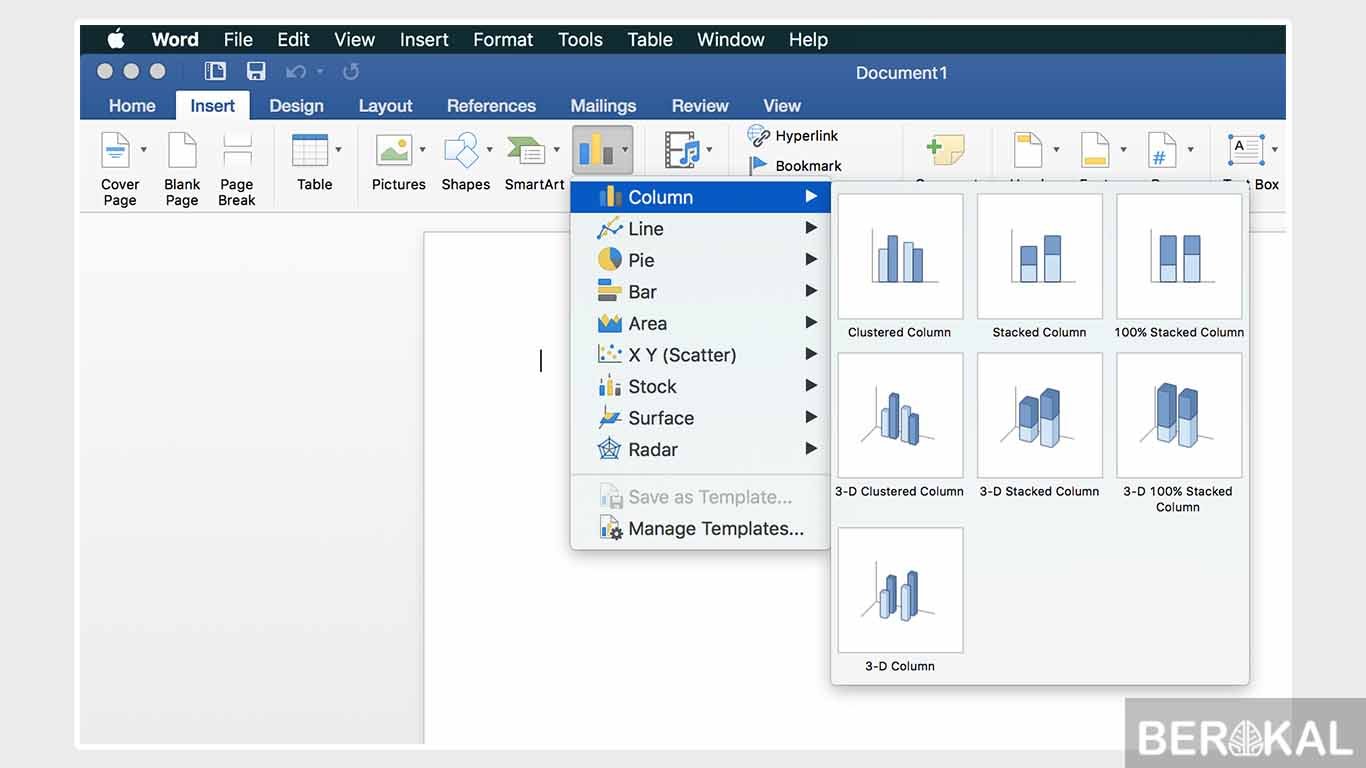Screen dimensions: 1366x768
Task: Open the File menu in menu bar
Action: click(x=238, y=39)
